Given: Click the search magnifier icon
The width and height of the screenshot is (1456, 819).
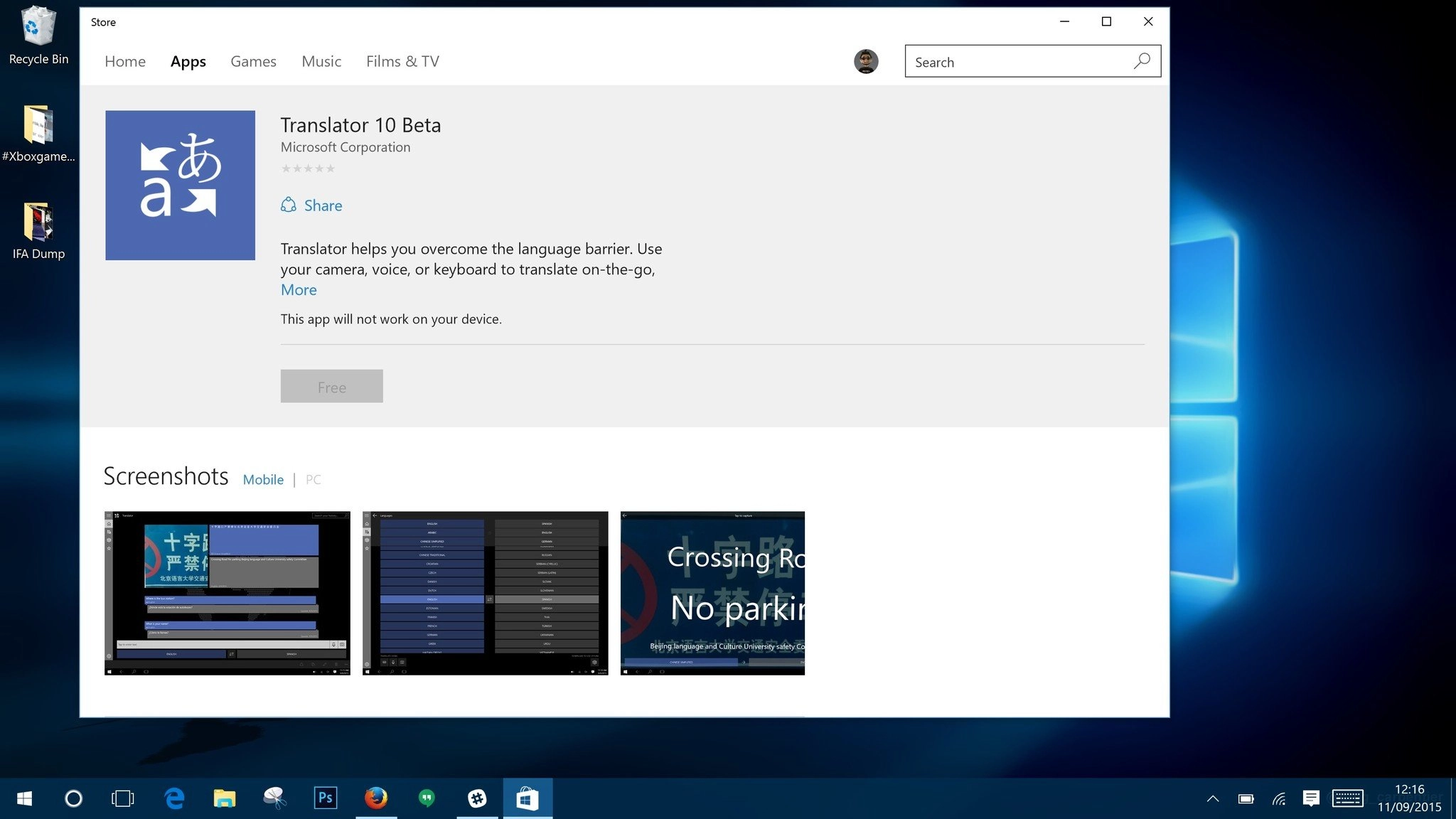Looking at the screenshot, I should pos(1141,62).
